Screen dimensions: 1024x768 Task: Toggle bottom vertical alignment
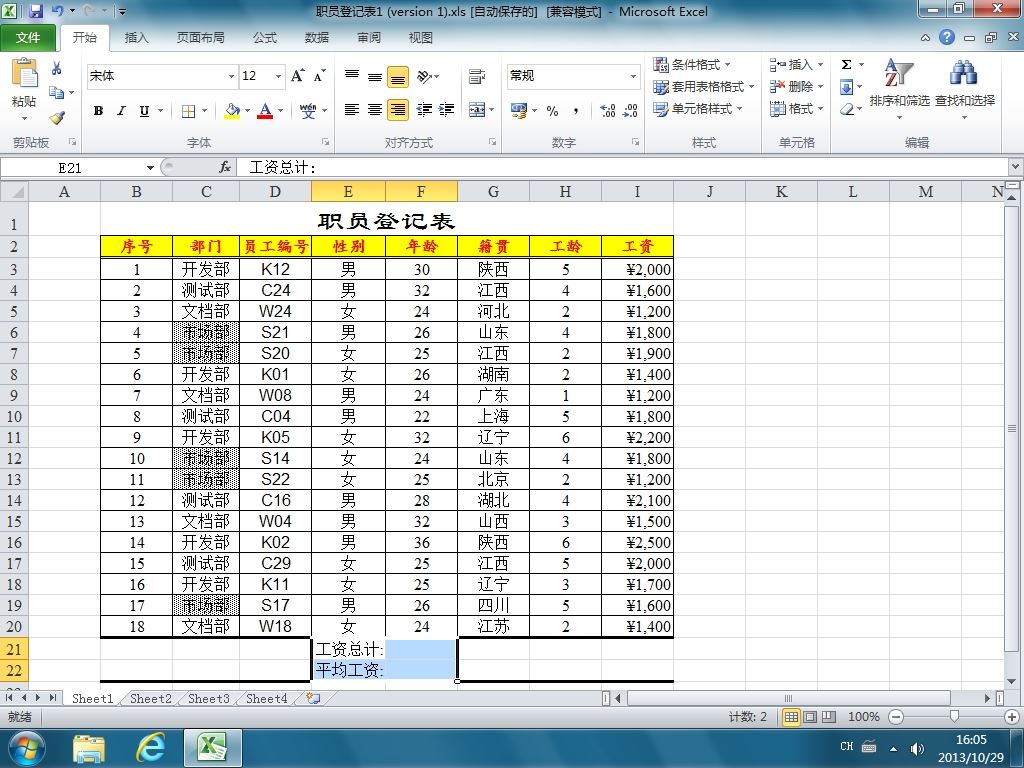click(398, 77)
